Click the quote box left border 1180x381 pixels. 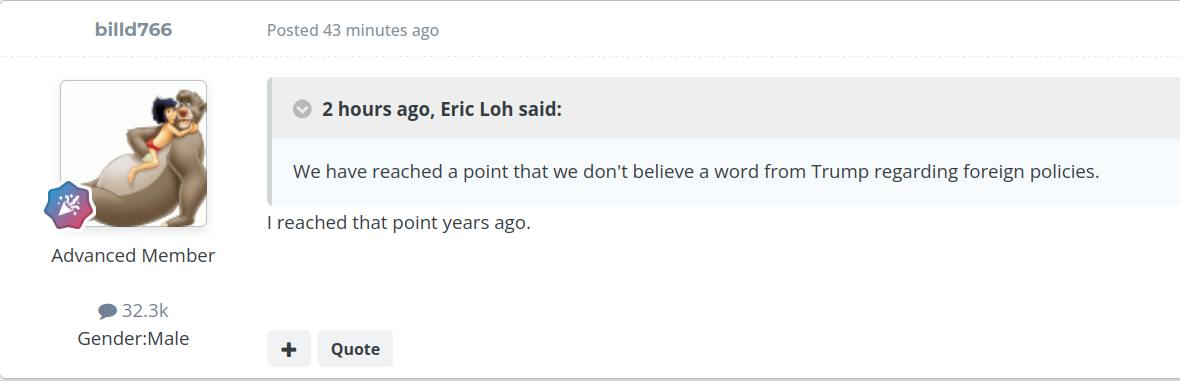[269, 142]
